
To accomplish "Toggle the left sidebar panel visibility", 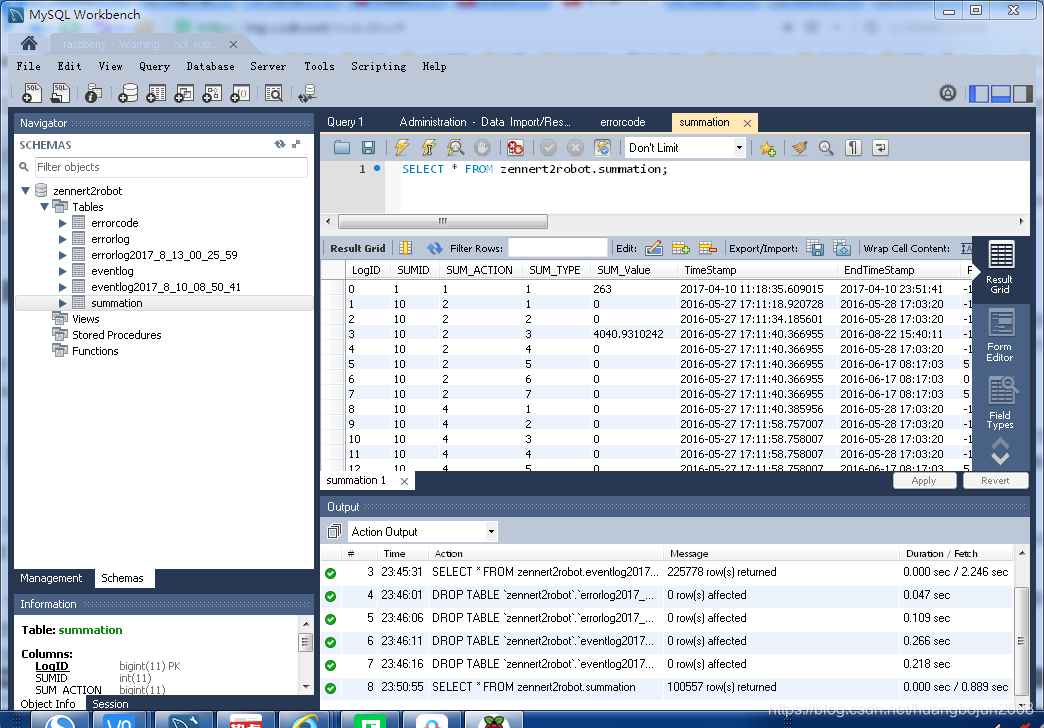I will [x=979, y=94].
